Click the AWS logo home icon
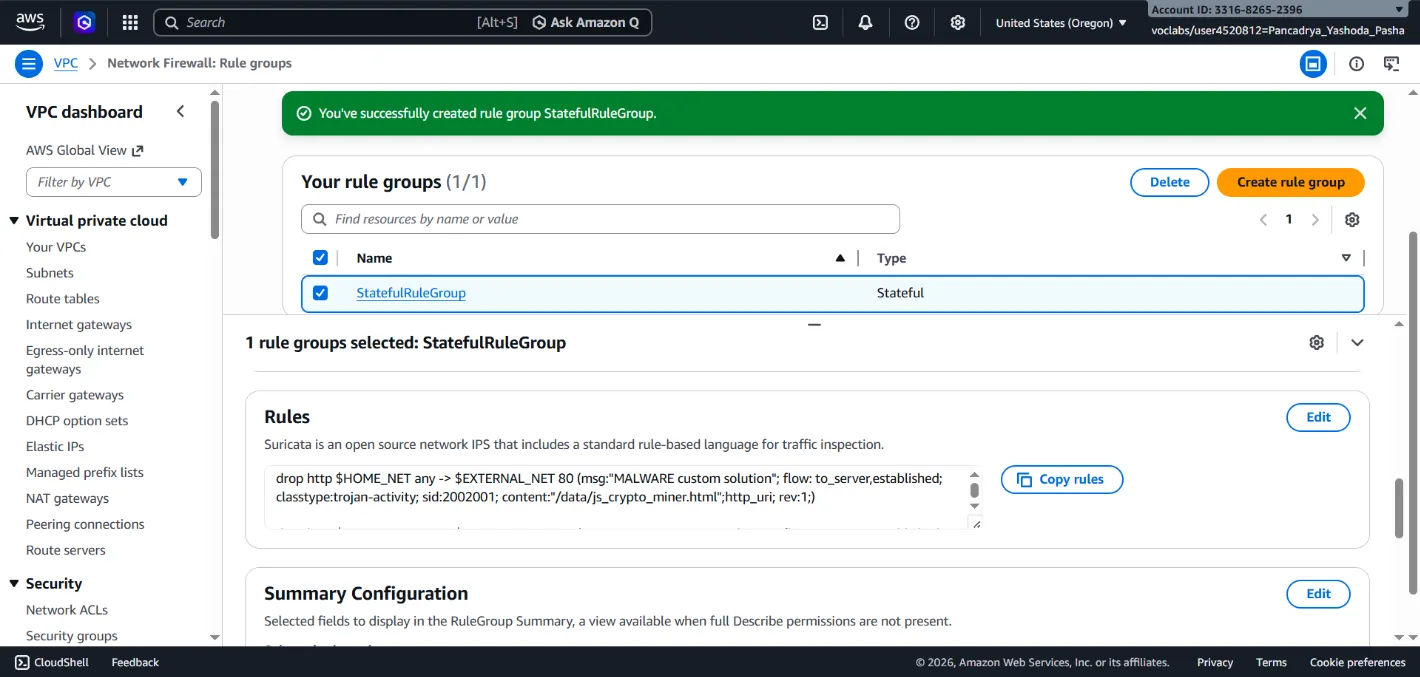Screen dimensions: 1420x677 [x=30, y=22]
